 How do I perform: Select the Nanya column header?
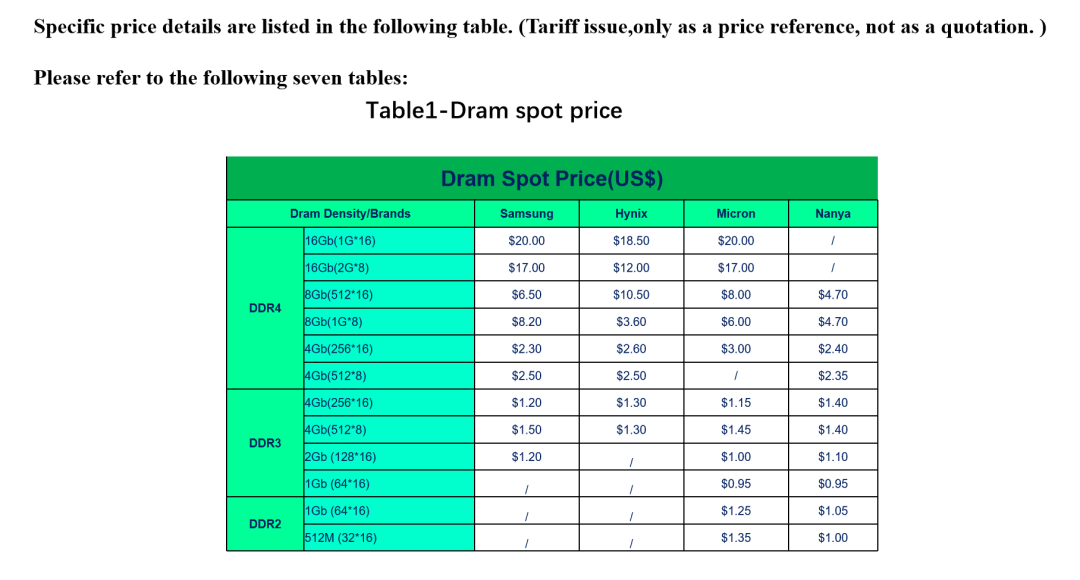[x=833, y=214]
